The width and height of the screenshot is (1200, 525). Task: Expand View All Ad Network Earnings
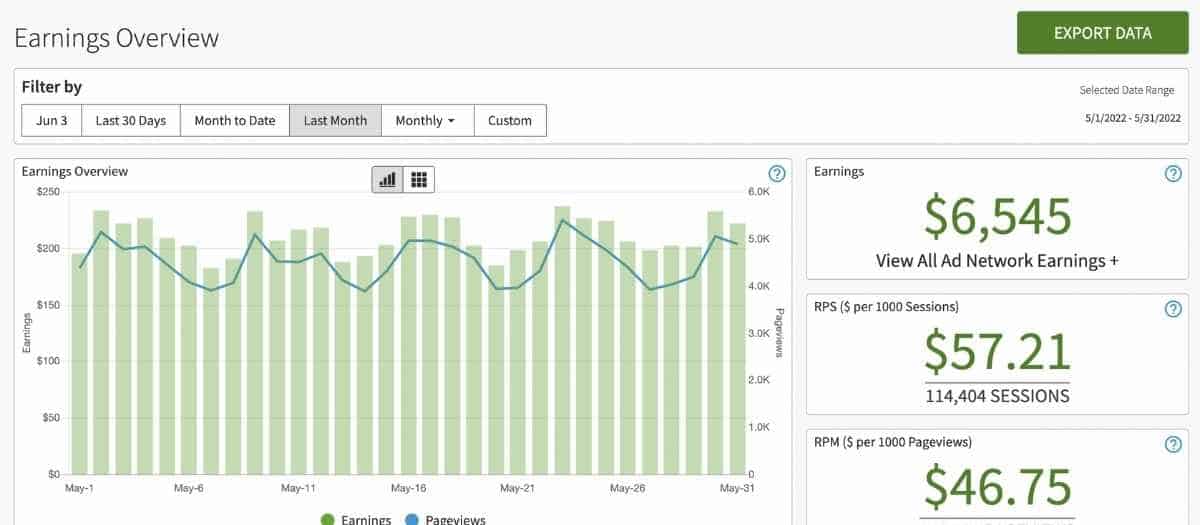pos(997,261)
